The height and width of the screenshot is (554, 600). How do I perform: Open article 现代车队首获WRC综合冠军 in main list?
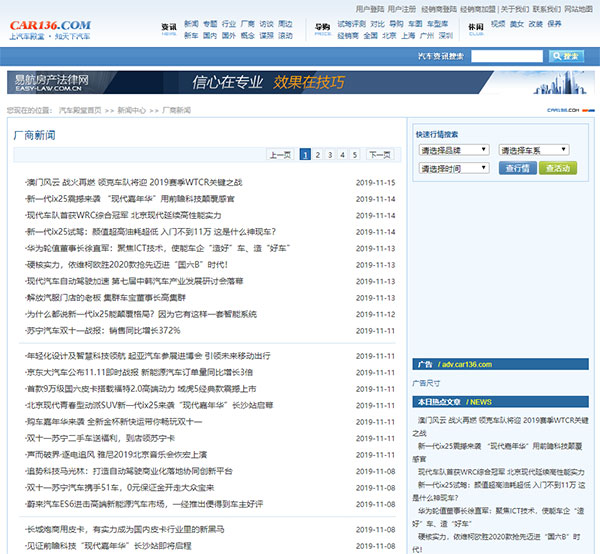(x=123, y=215)
